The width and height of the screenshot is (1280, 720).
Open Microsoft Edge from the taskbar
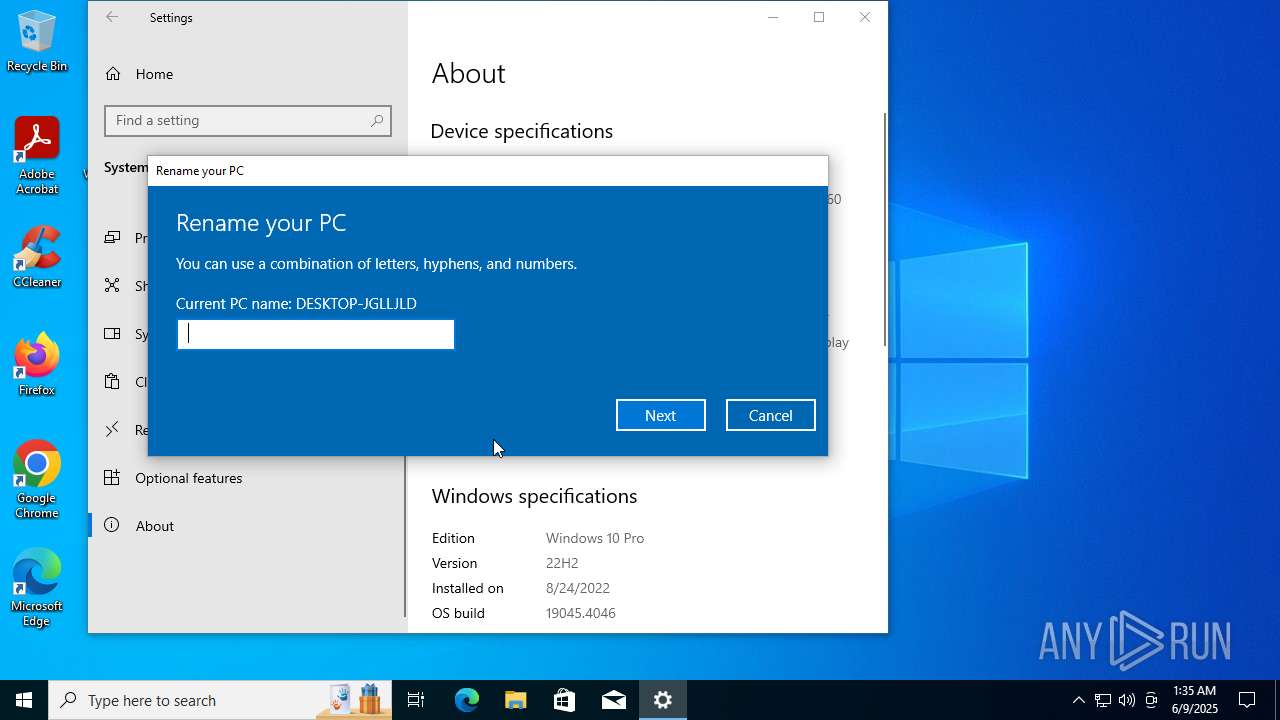point(467,700)
